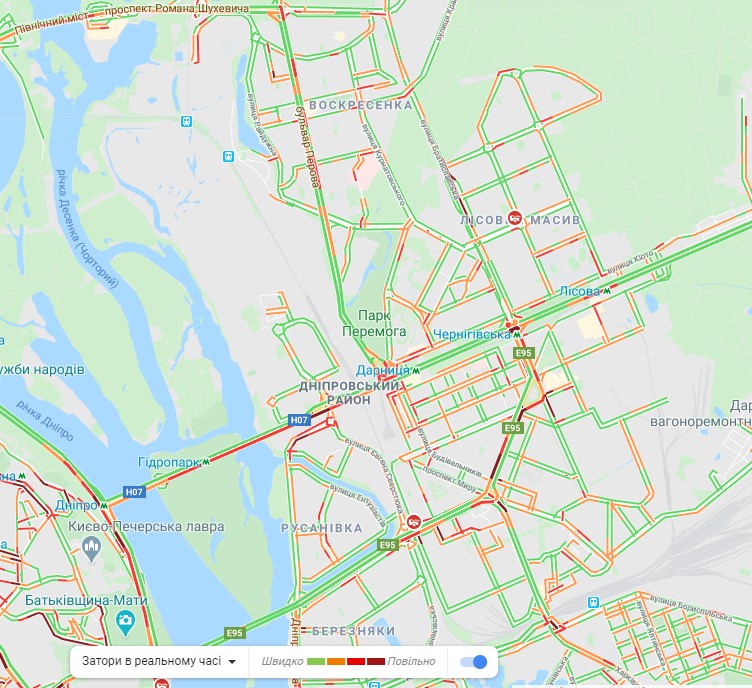The height and width of the screenshot is (688, 752).
Task: Click the green fast-traffic legend swatch
Action: coord(316,662)
